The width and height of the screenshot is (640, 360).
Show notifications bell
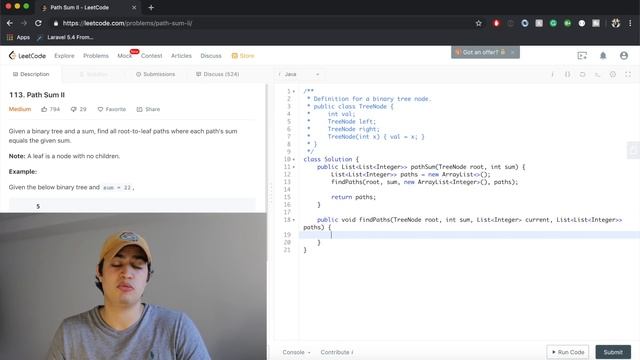pos(603,56)
